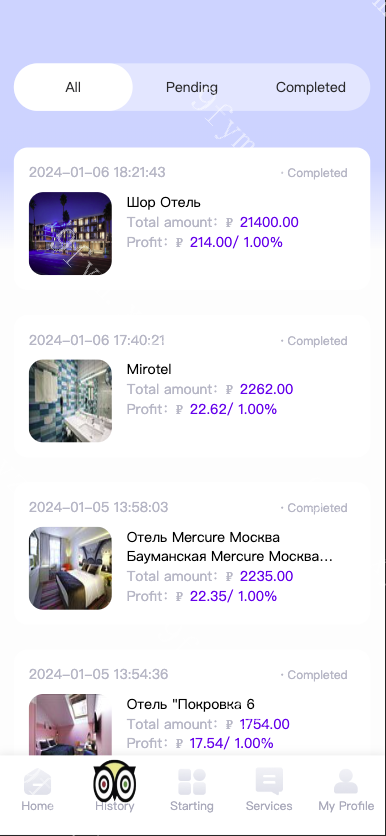The width and height of the screenshot is (386, 836).
Task: Click the Completed status of the 13:58:03 order
Action: [x=314, y=508]
